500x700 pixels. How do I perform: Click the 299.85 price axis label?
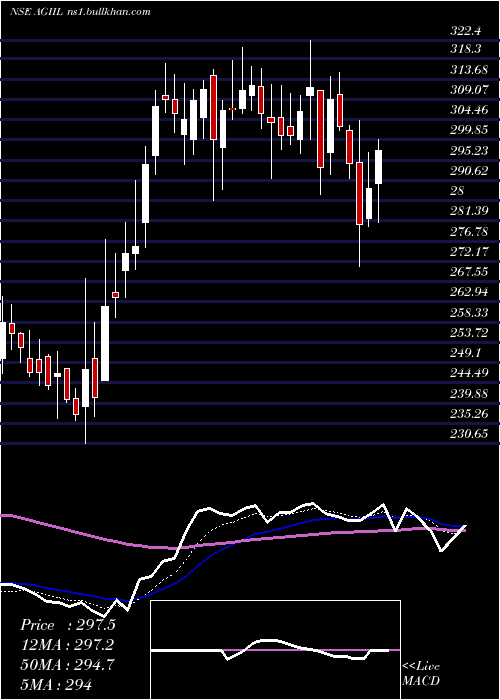(469, 130)
